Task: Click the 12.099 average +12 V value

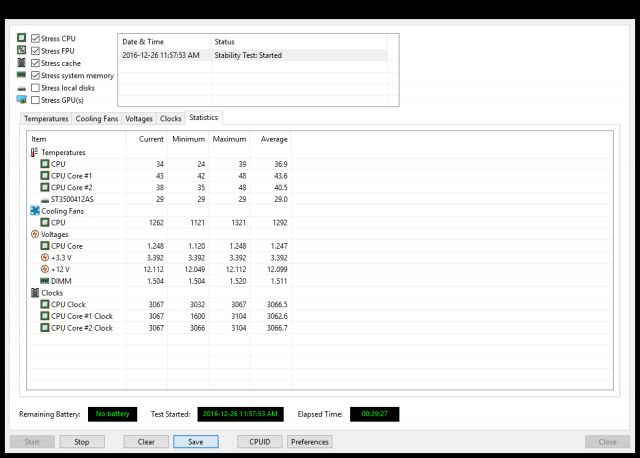Action: coord(277,269)
